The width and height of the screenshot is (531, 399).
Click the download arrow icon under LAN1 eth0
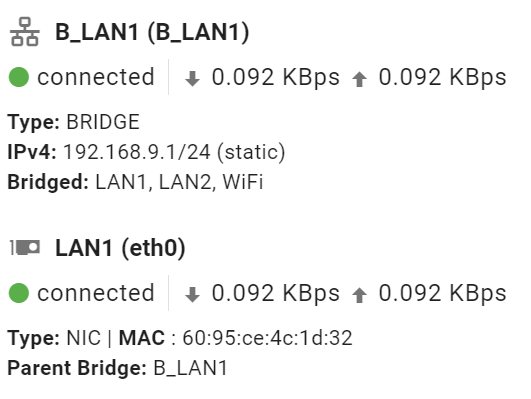[x=192, y=294]
